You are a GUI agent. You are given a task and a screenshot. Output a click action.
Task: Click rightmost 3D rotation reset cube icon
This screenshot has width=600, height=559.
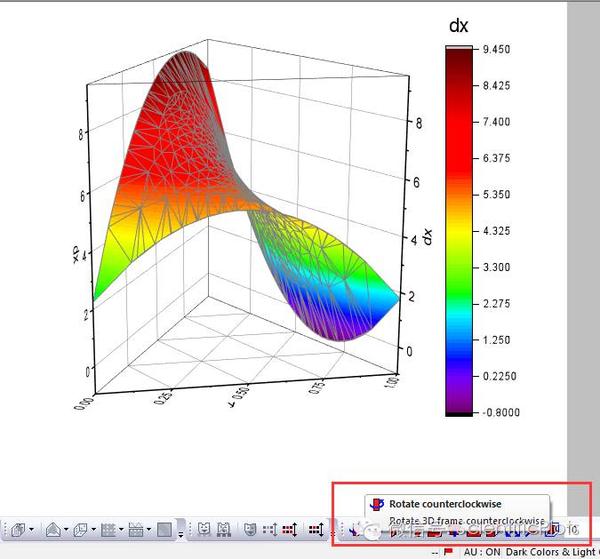(552, 530)
